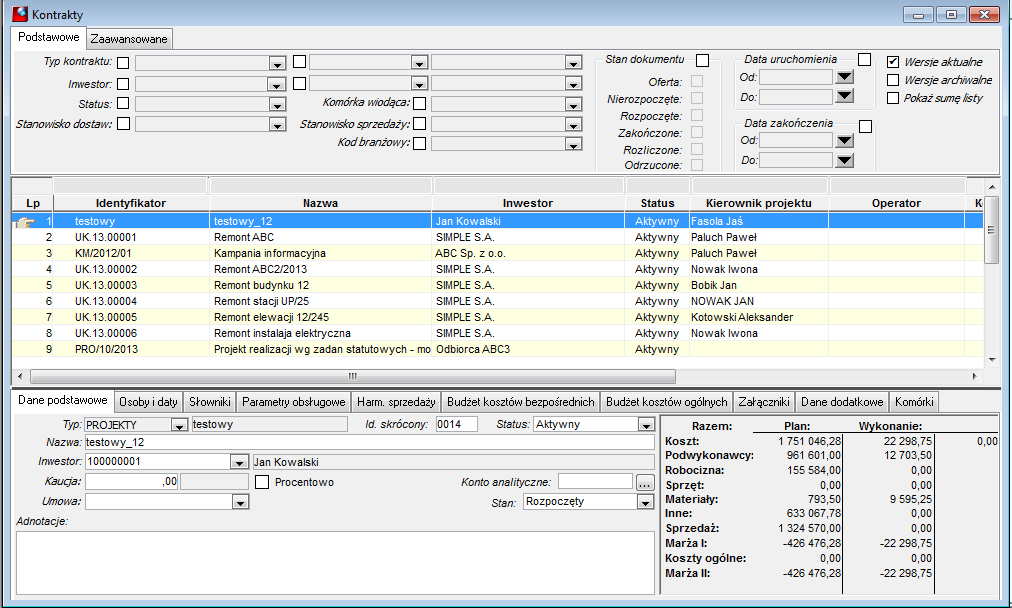Screen dimensions: 1012x608
Task: Check Wersje archiwalne
Action: coord(893,80)
